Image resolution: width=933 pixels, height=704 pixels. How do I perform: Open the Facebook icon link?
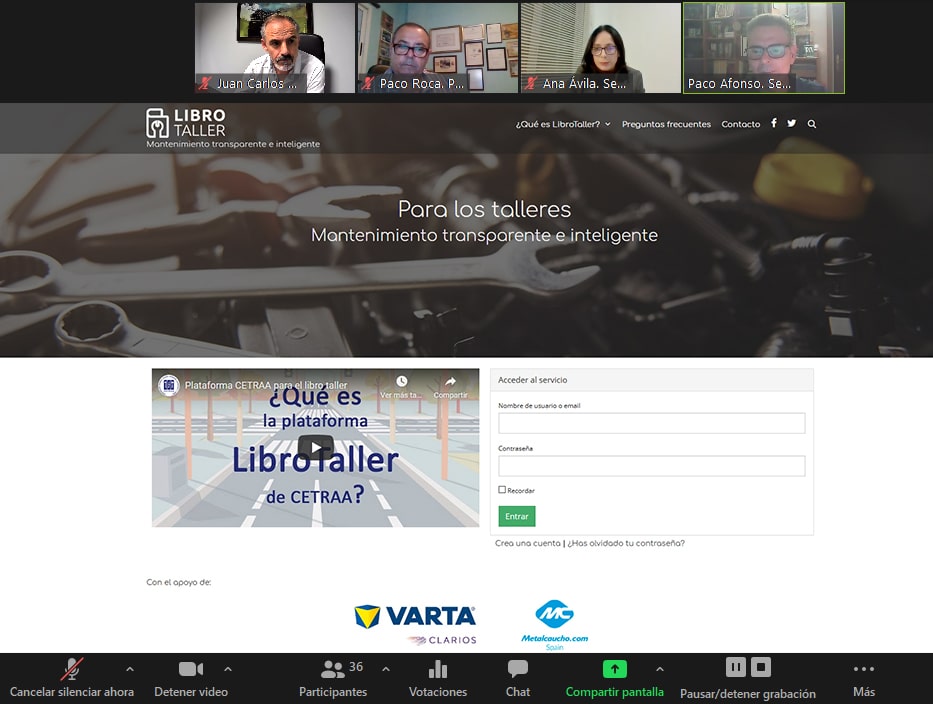[774, 123]
